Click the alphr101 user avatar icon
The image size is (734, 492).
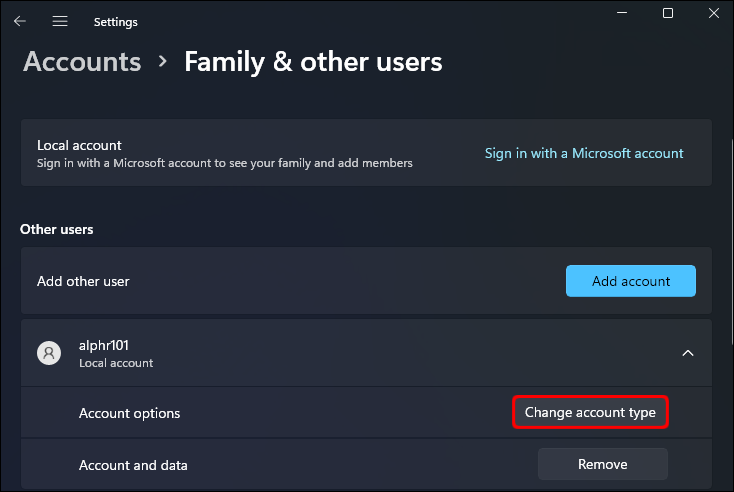(48, 352)
